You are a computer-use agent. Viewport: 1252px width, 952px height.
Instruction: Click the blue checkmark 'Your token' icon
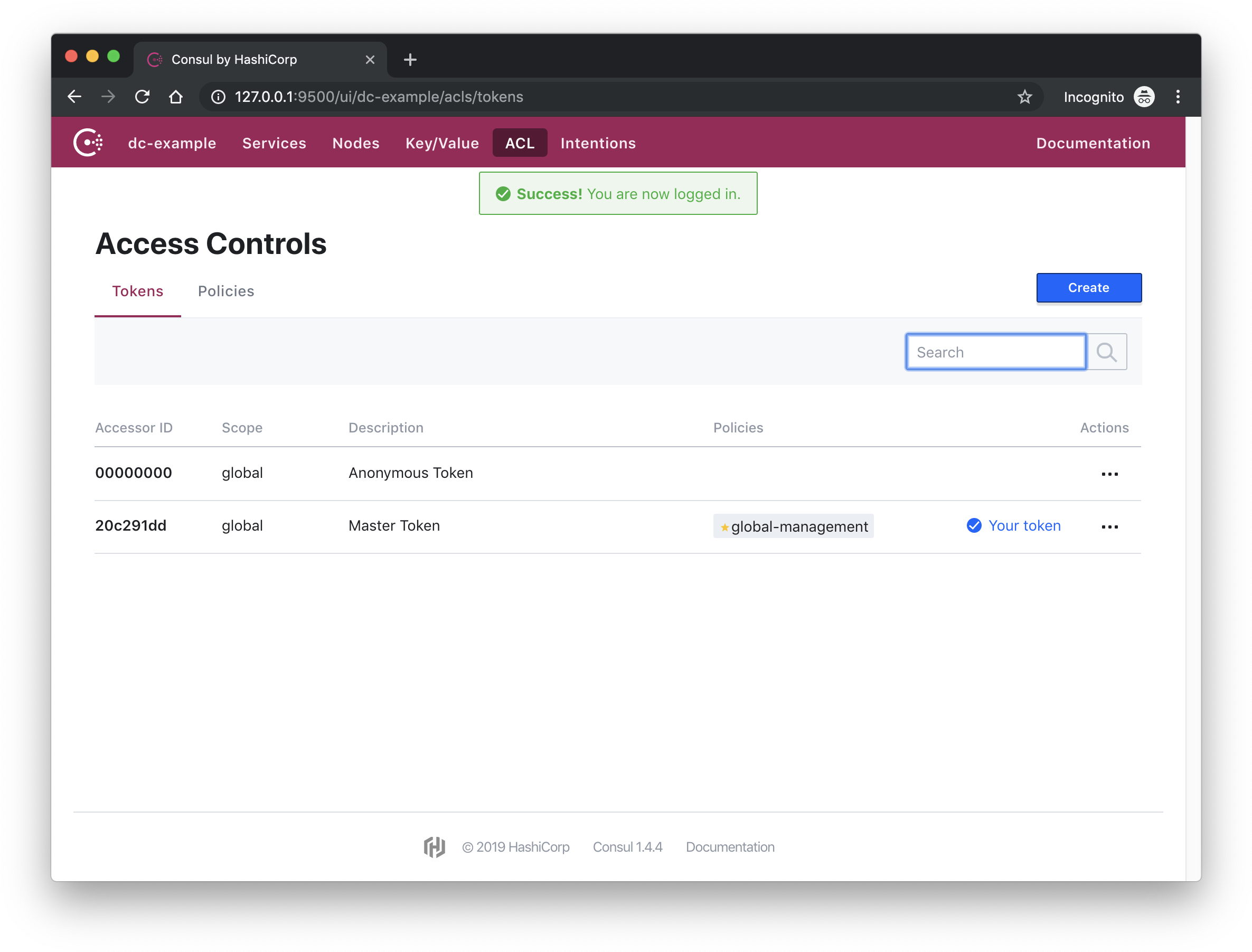(972, 525)
